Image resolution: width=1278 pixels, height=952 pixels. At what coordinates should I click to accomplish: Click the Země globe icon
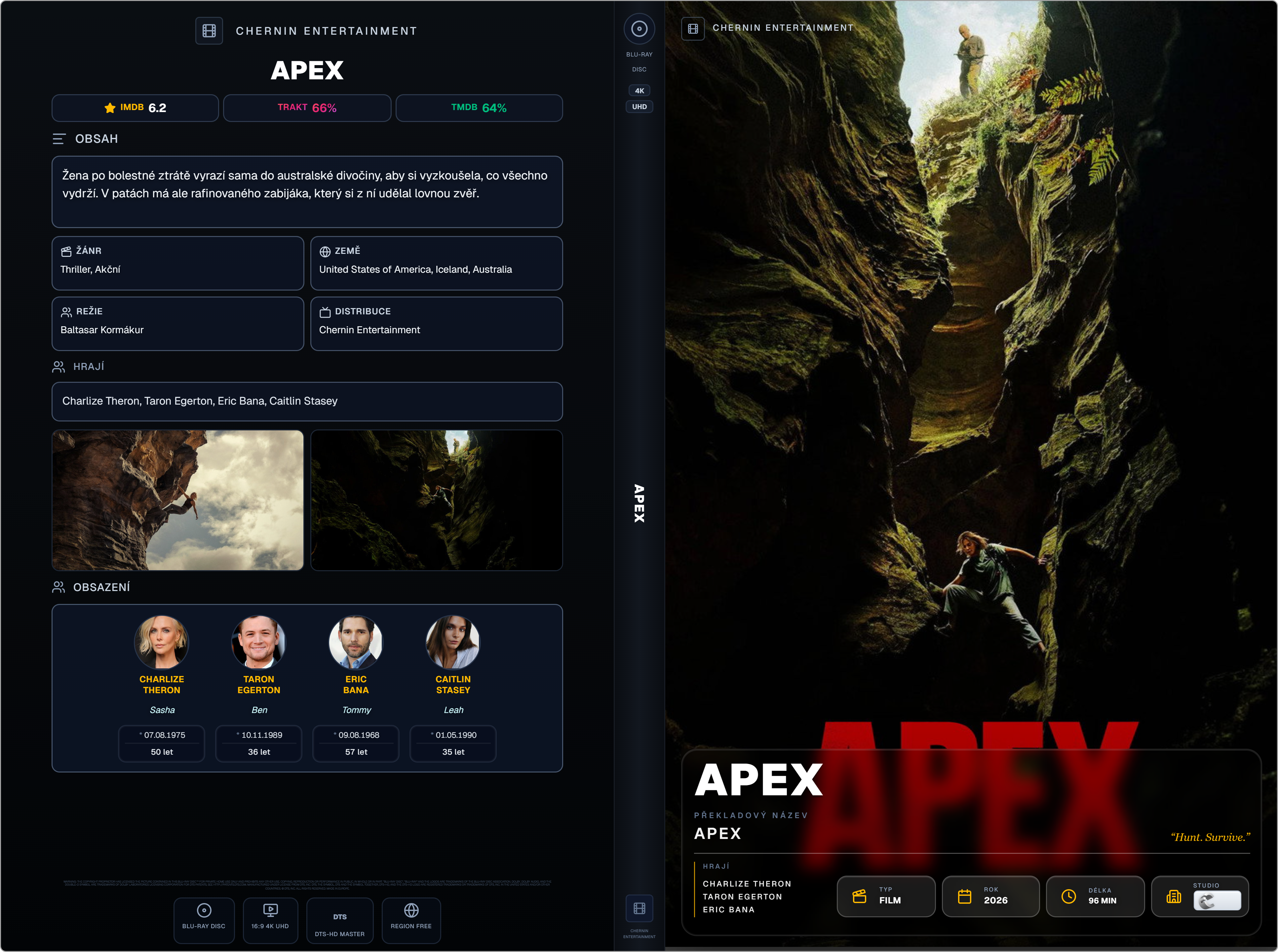pyautogui.click(x=325, y=251)
